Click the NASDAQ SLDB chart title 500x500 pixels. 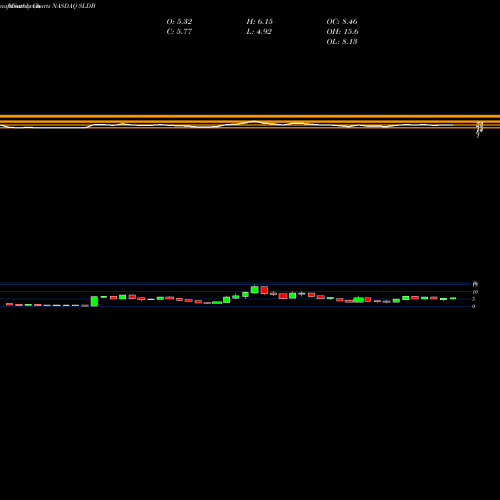pos(74,6)
